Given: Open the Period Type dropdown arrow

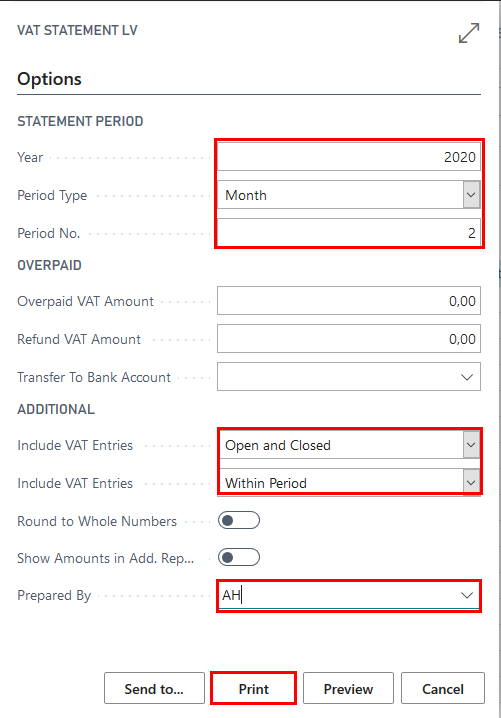Looking at the screenshot, I should (x=471, y=195).
